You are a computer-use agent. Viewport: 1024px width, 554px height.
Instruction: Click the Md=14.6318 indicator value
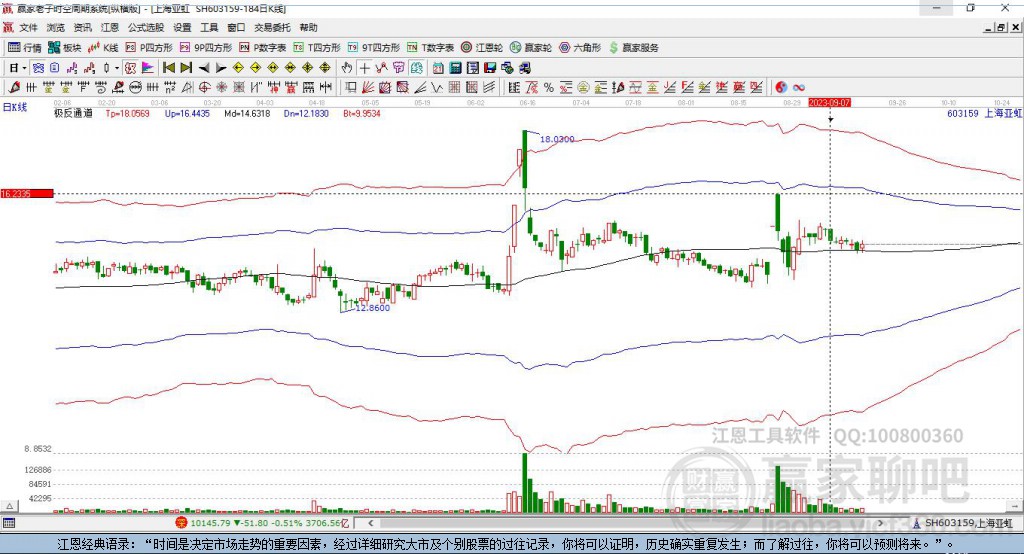(247, 114)
